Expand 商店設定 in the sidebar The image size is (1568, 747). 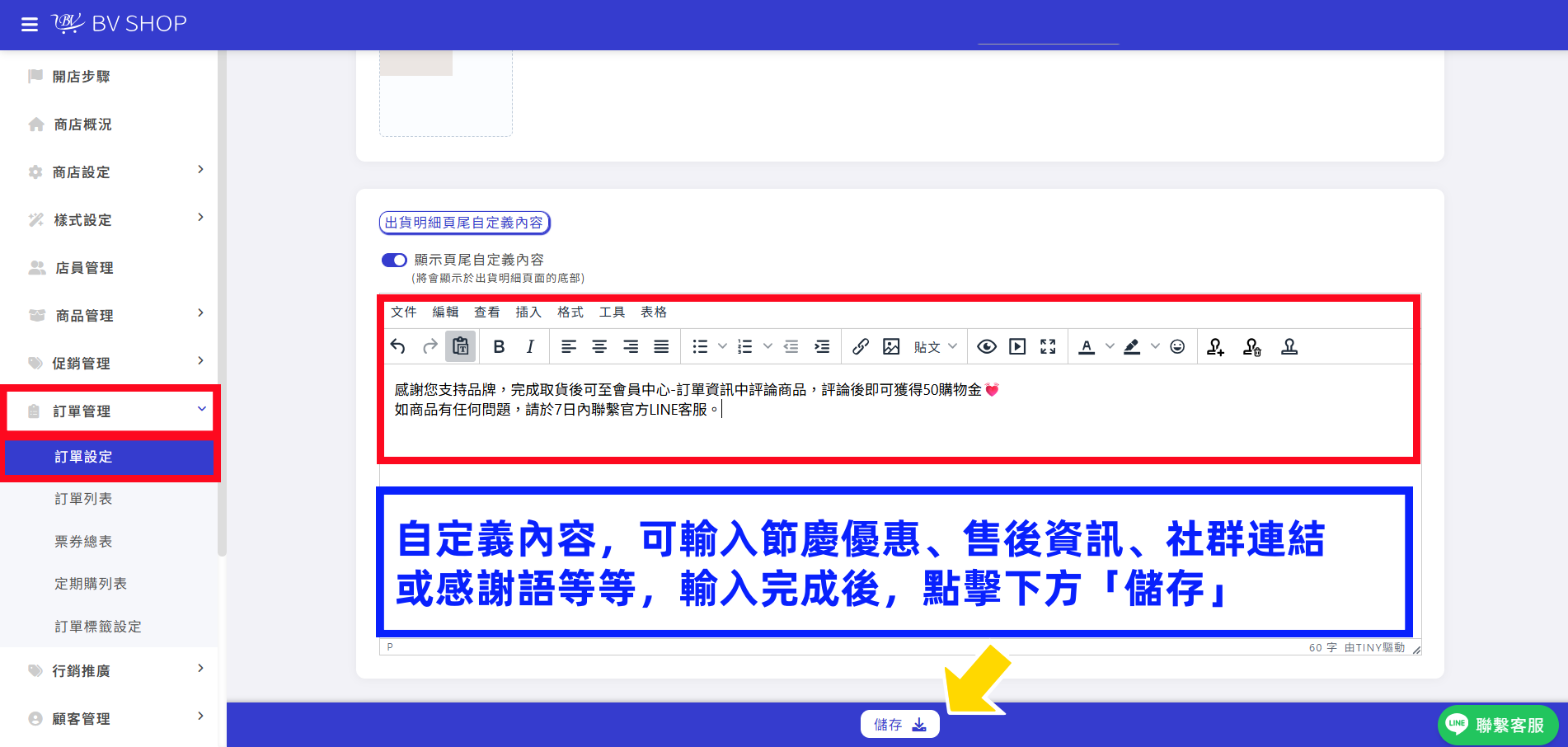pos(109,171)
